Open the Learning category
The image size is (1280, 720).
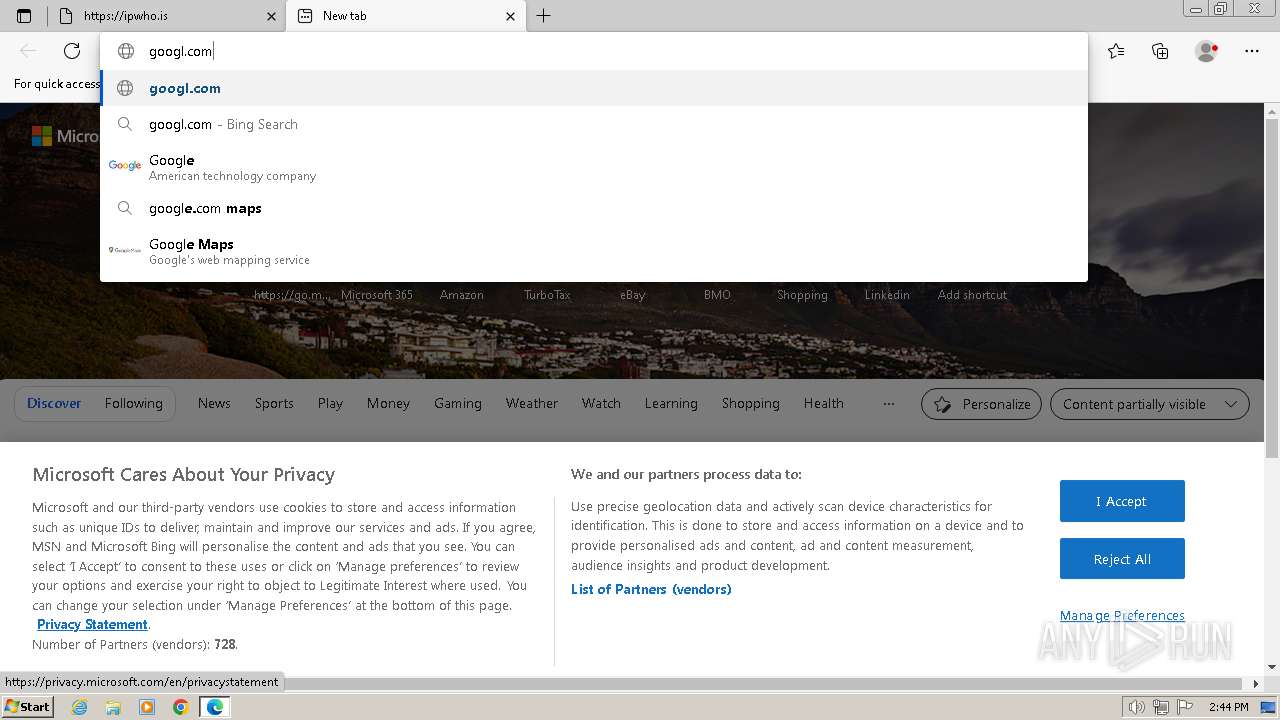coord(671,403)
